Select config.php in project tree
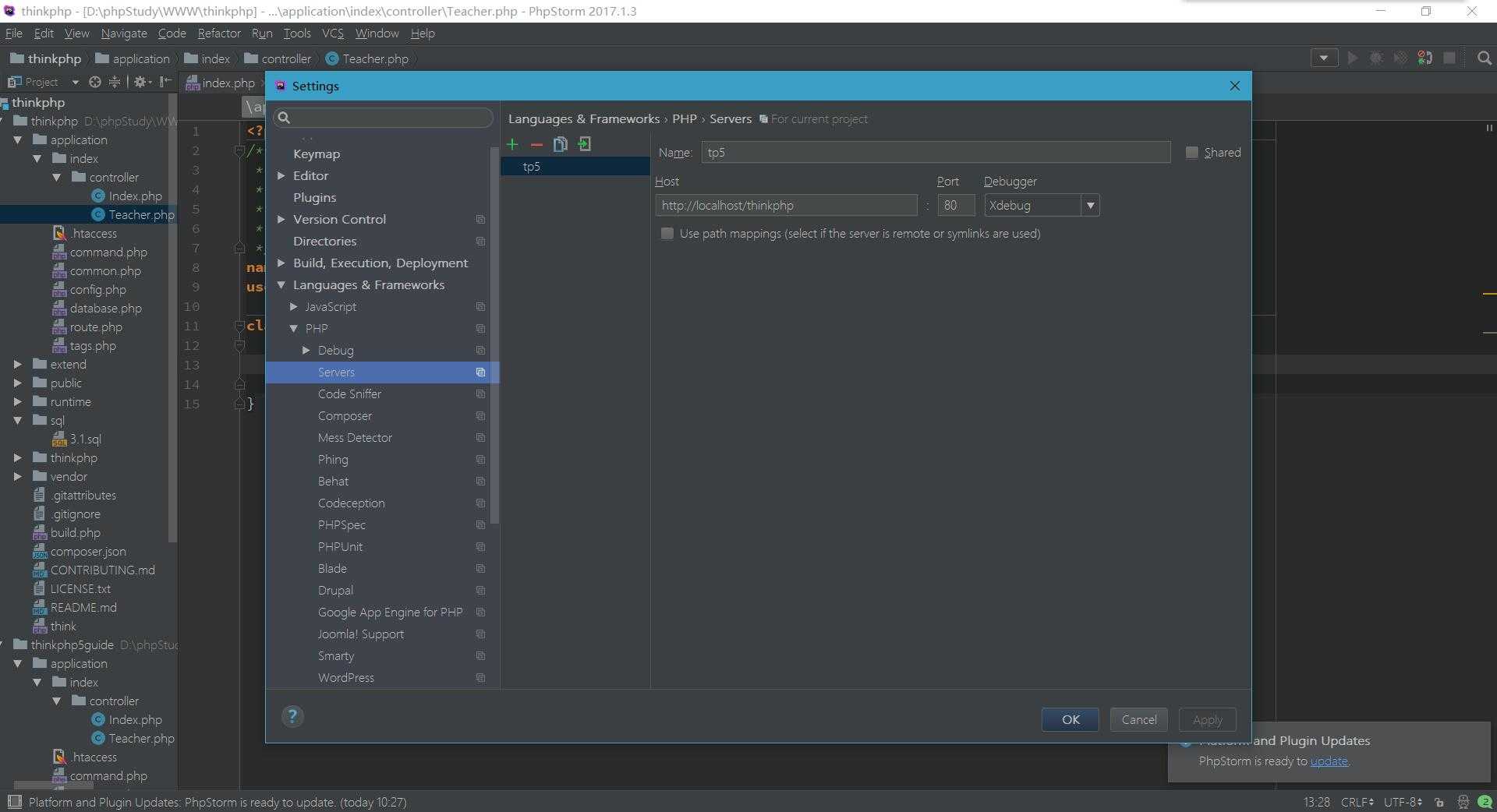1497x812 pixels. coord(97,290)
